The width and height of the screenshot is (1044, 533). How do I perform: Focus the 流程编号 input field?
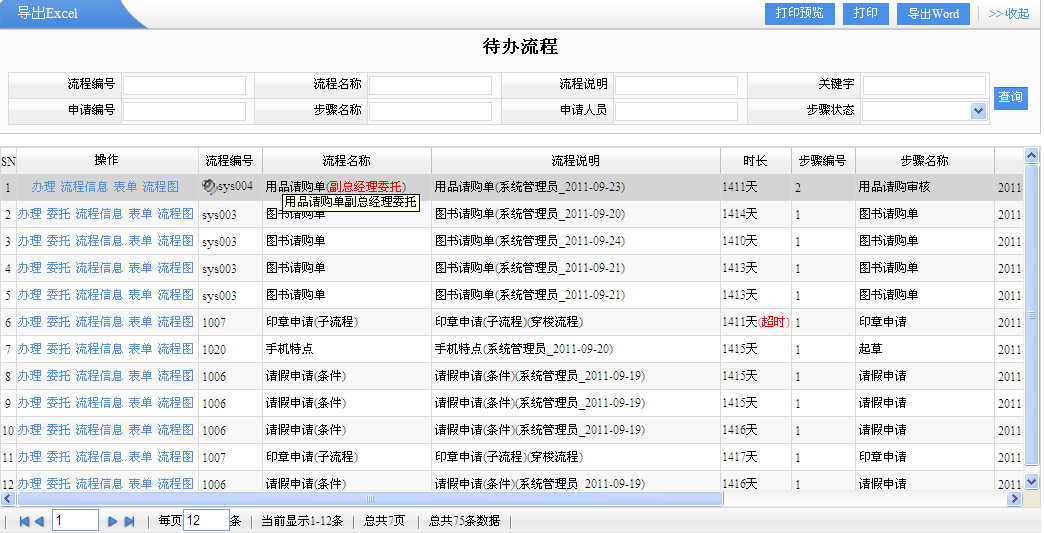[x=184, y=85]
